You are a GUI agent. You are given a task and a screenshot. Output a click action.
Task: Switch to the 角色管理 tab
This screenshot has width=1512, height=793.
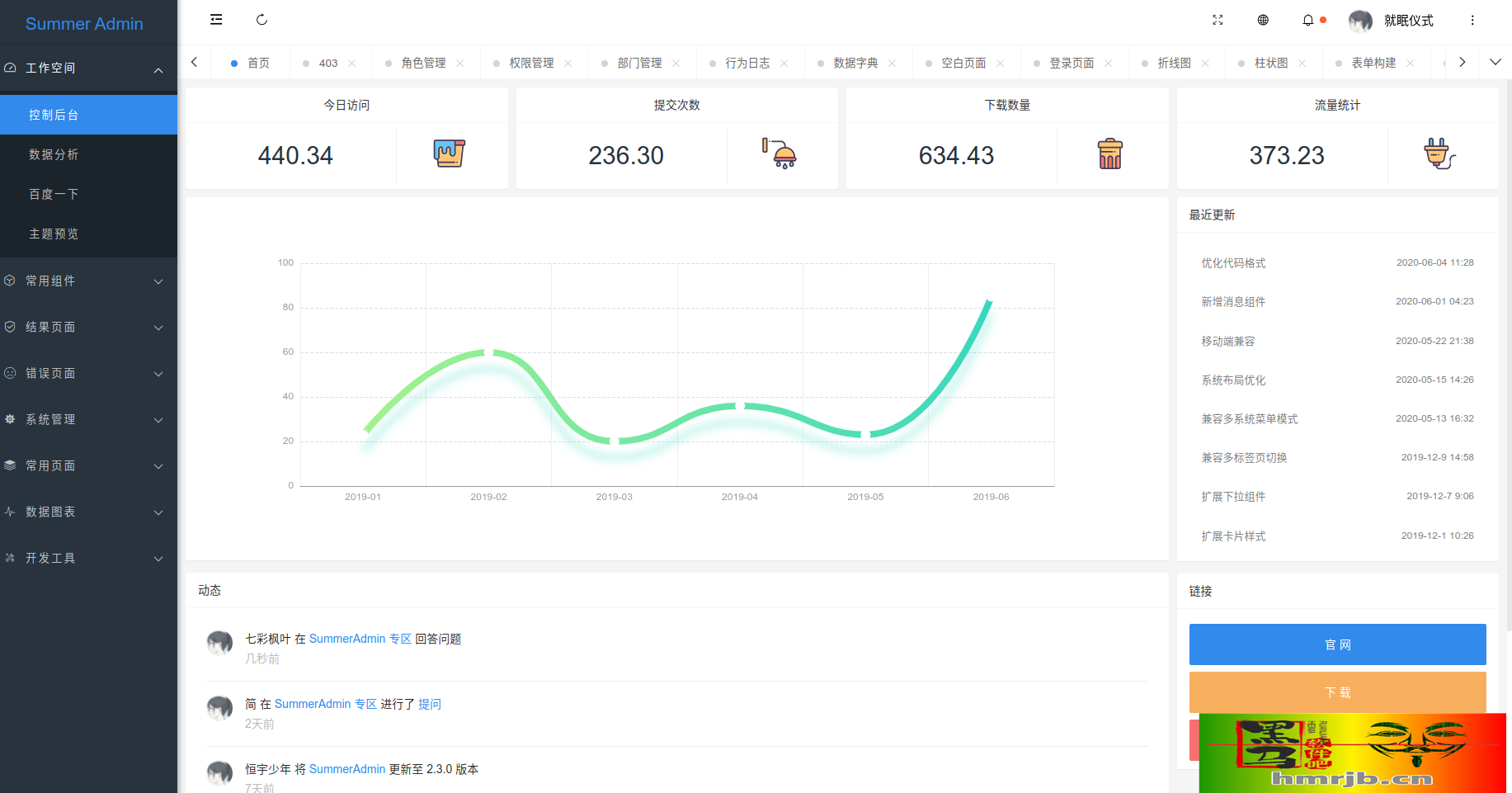click(424, 63)
